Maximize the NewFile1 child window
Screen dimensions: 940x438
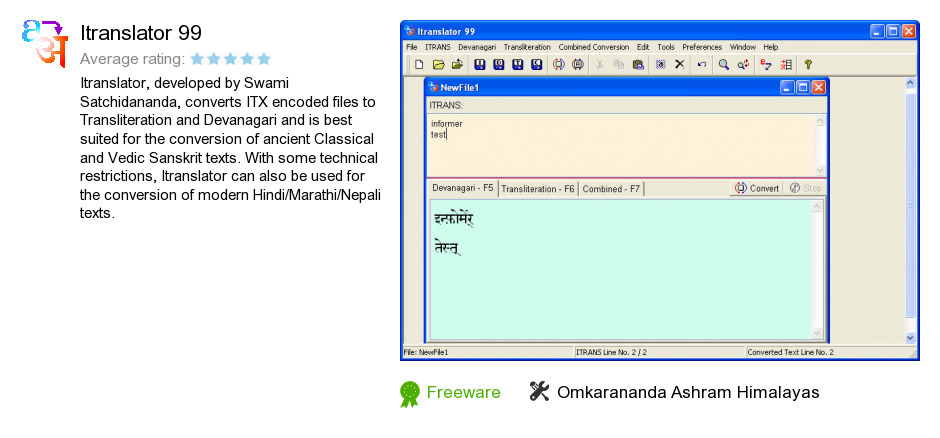[x=803, y=87]
